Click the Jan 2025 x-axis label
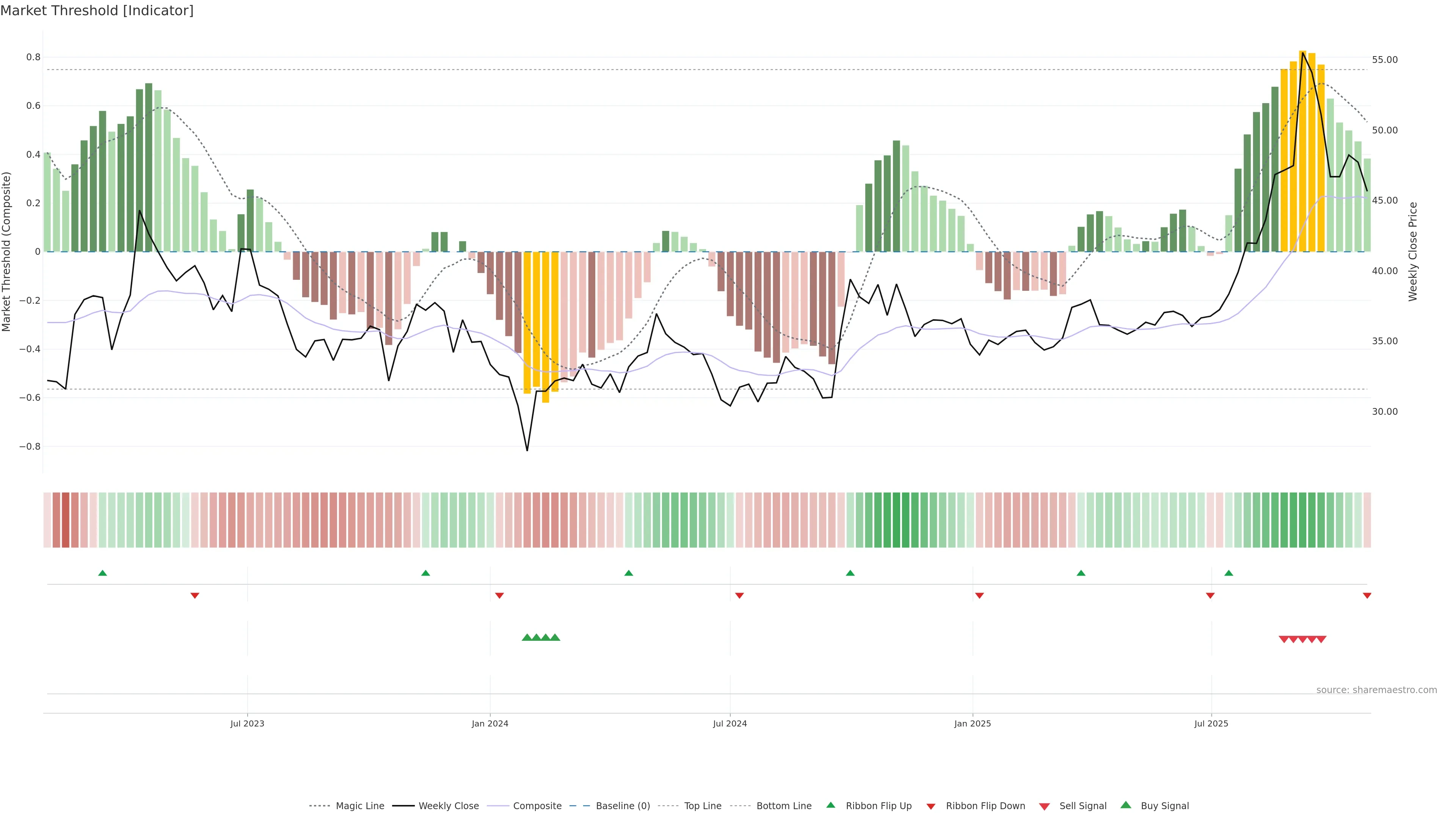The width and height of the screenshot is (1456, 819). click(x=972, y=723)
